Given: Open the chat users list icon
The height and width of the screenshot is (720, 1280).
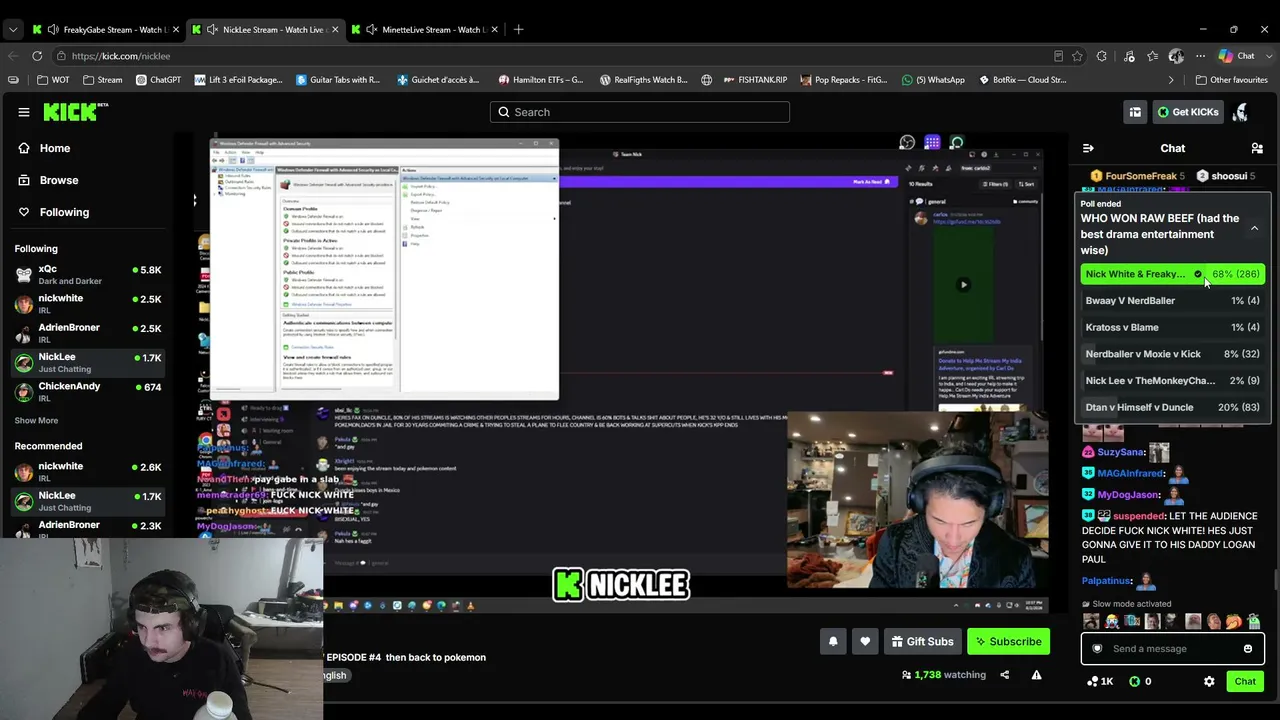Looking at the screenshot, I should pyautogui.click(x=1257, y=148).
